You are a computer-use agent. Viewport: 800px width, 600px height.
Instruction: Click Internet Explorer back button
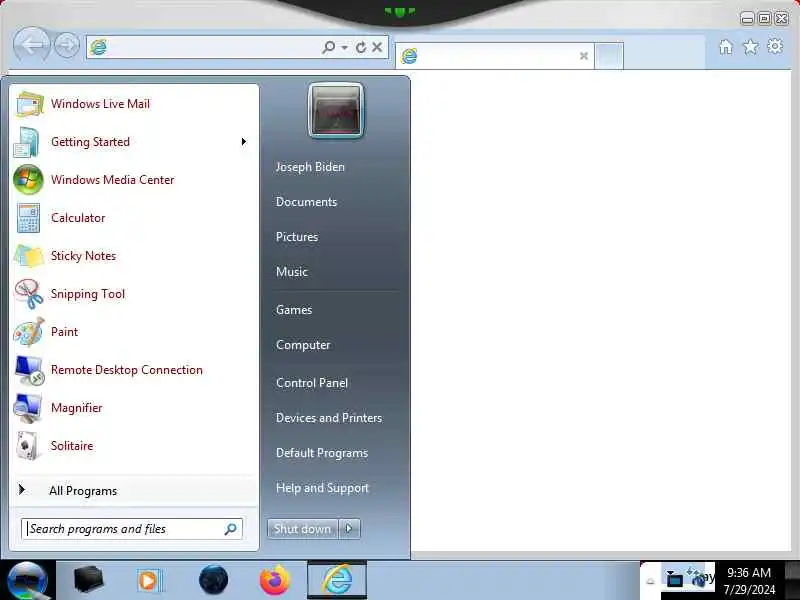pyautogui.click(x=32, y=45)
